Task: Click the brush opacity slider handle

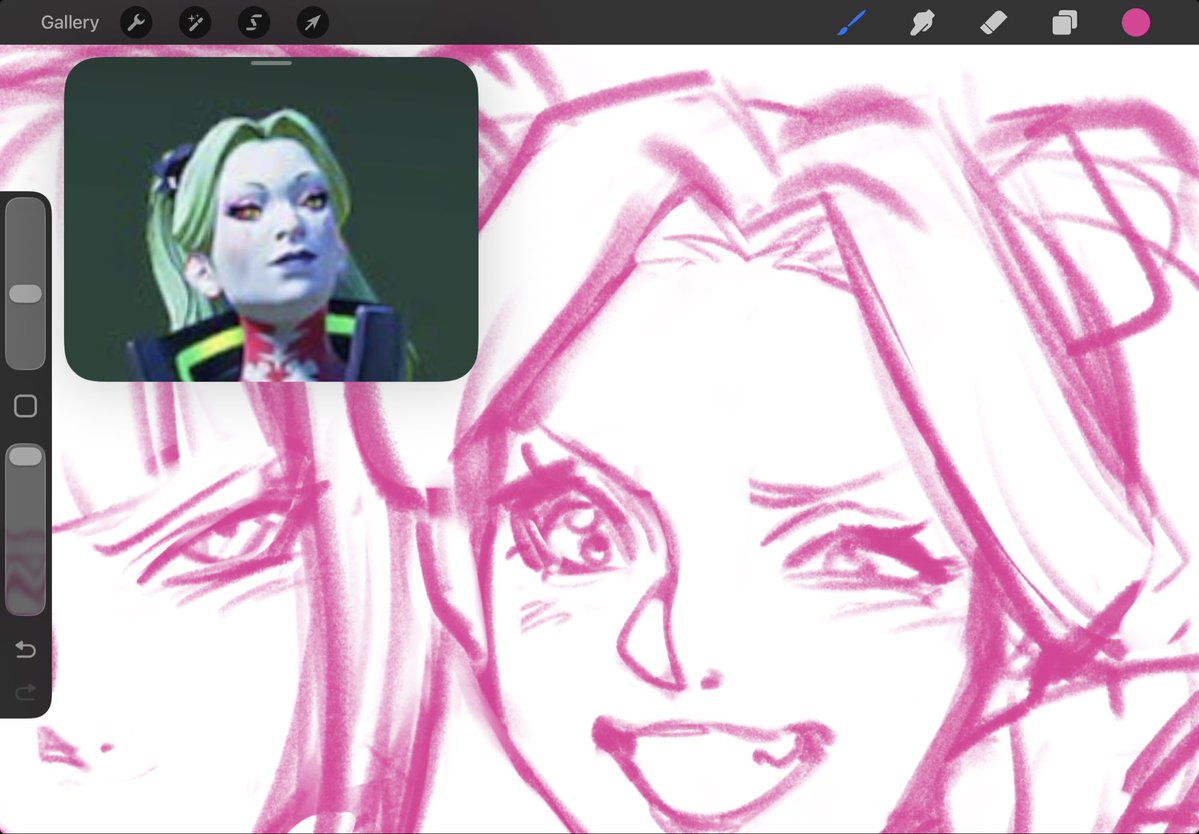Action: [25, 456]
